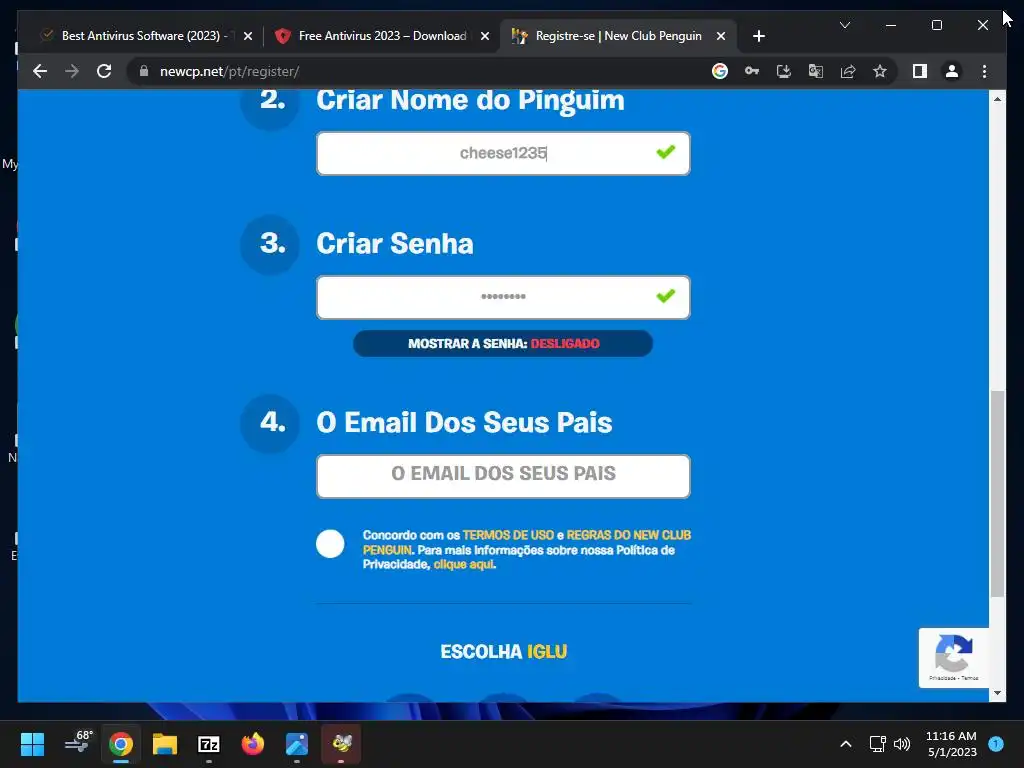Open the notification badge in the taskbar

996,744
